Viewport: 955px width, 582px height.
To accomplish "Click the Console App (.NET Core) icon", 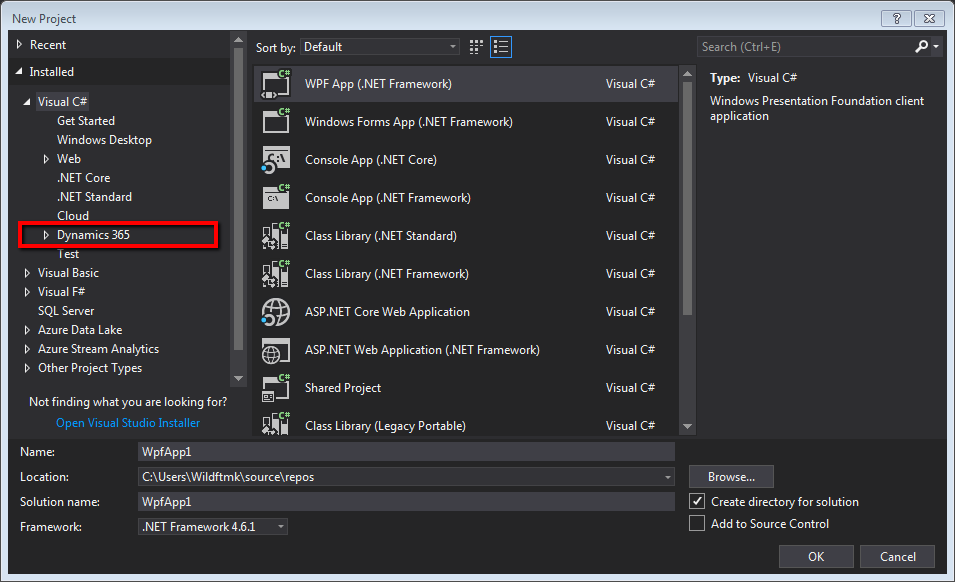I will pyautogui.click(x=276, y=160).
